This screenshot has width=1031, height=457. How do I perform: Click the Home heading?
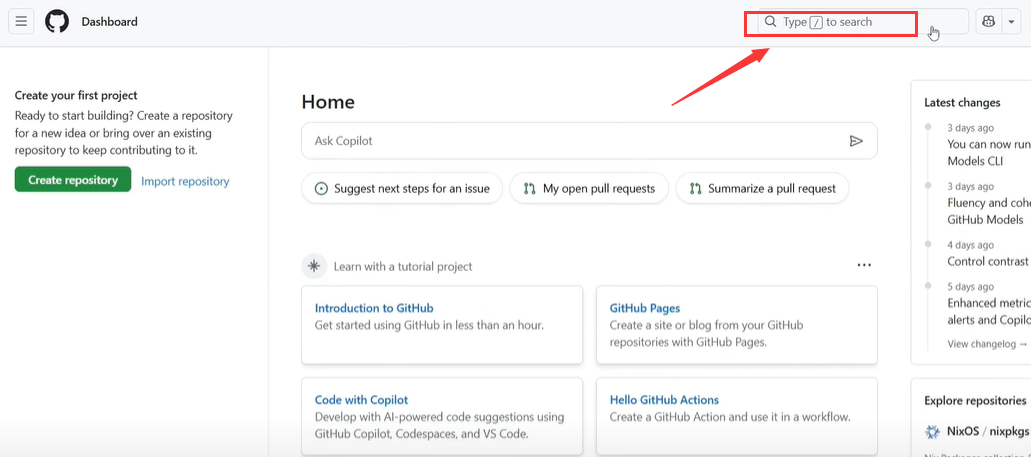point(328,102)
